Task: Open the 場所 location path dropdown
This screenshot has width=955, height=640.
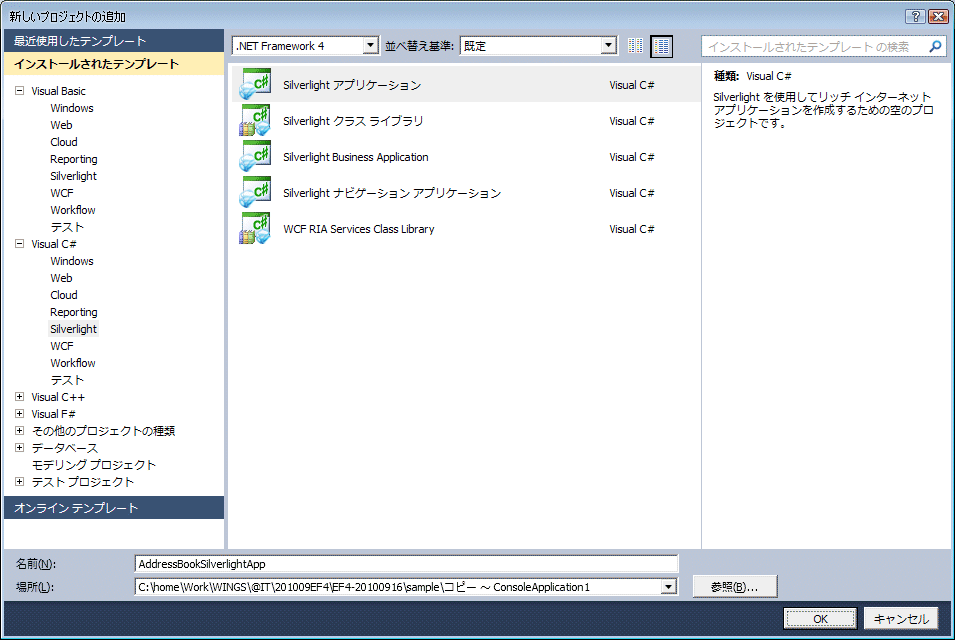Action: pyautogui.click(x=669, y=587)
